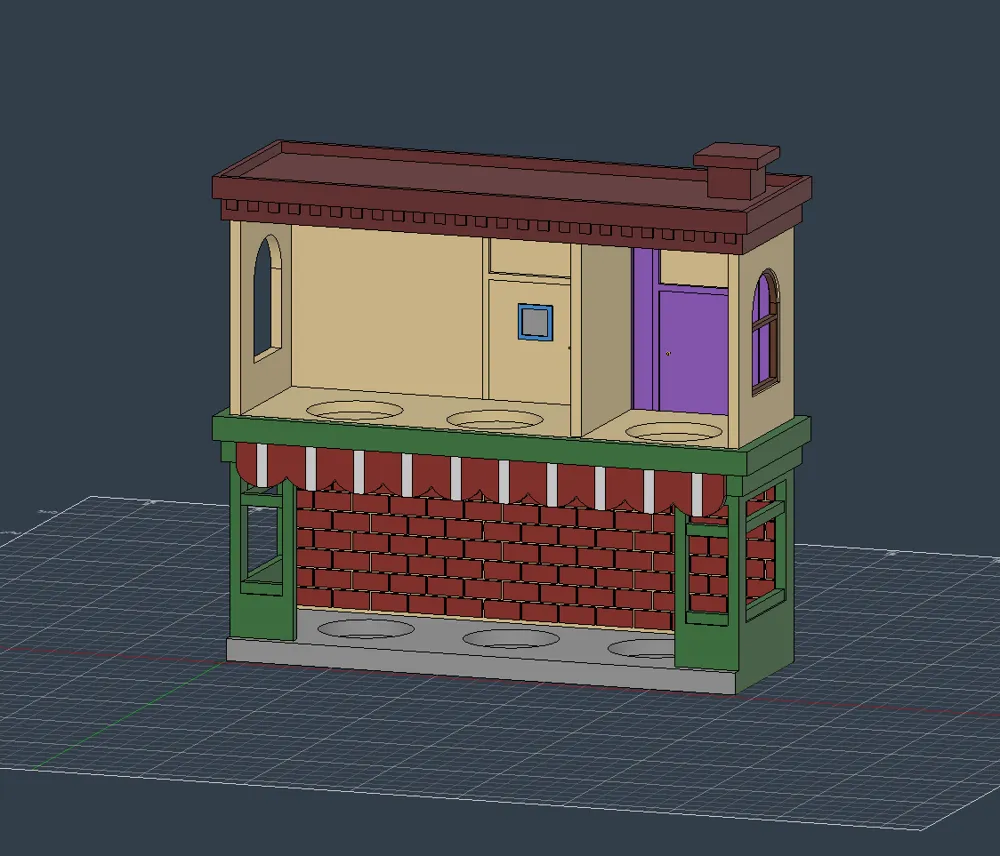
Task: Click the circular hole in front of purple door
Action: pyautogui.click(x=673, y=432)
